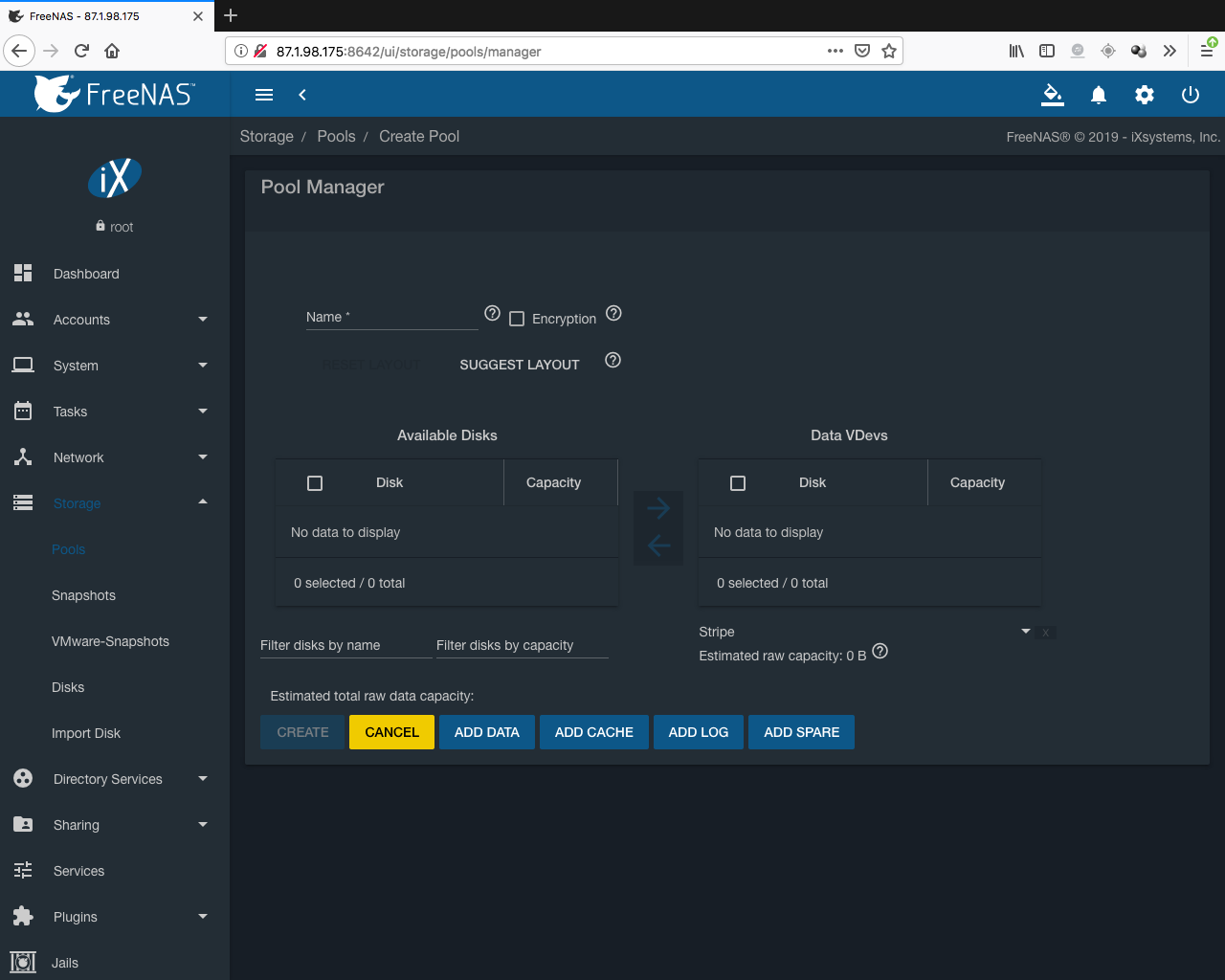Go to Dashboard in the sidebar

coord(86,274)
